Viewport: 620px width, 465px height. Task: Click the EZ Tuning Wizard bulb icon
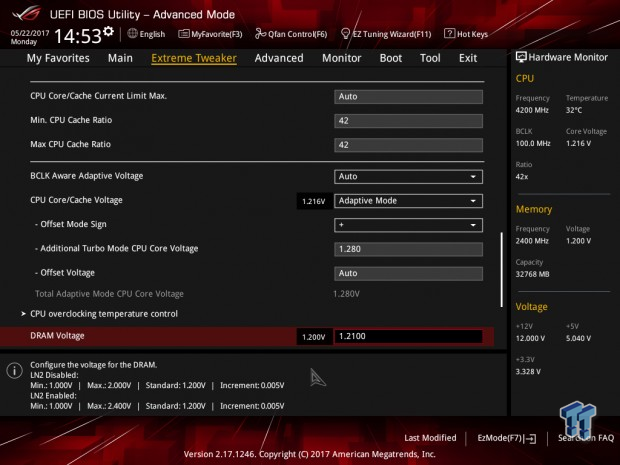click(345, 34)
